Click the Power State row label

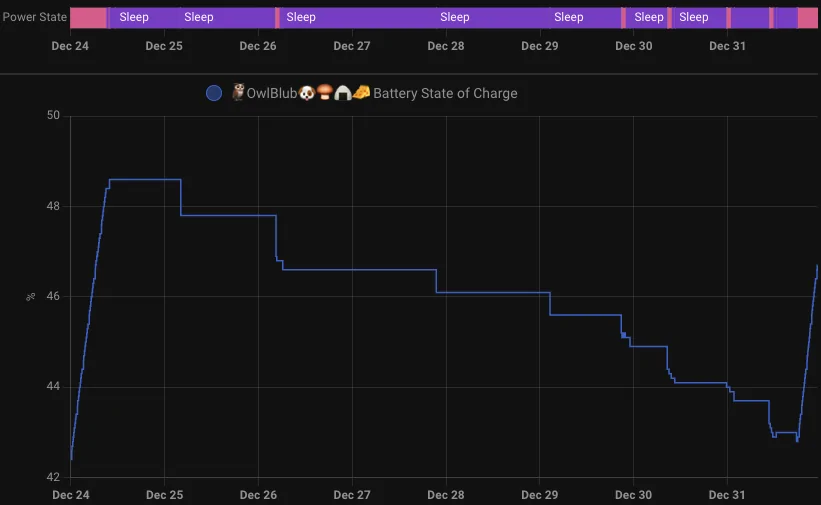pyautogui.click(x=35, y=17)
